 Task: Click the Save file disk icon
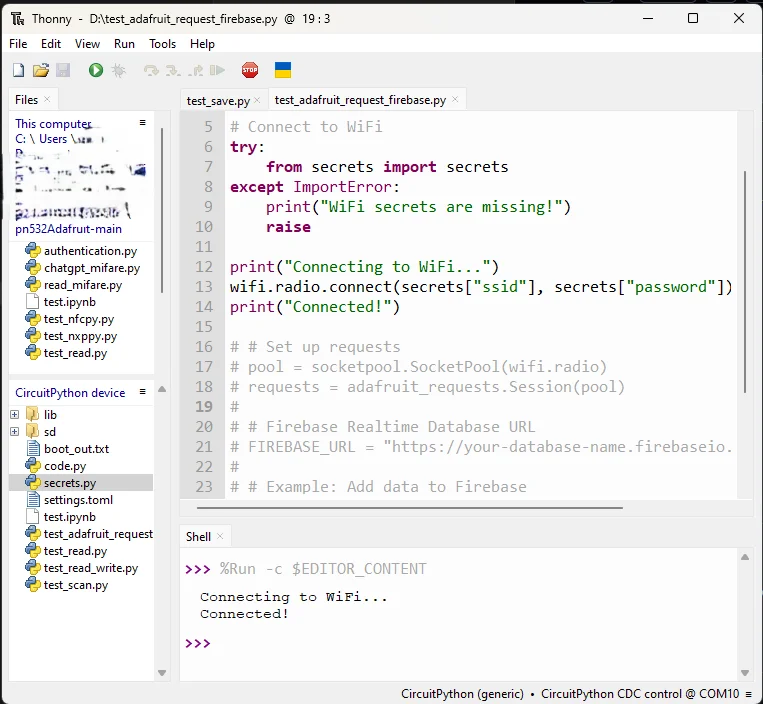63,71
